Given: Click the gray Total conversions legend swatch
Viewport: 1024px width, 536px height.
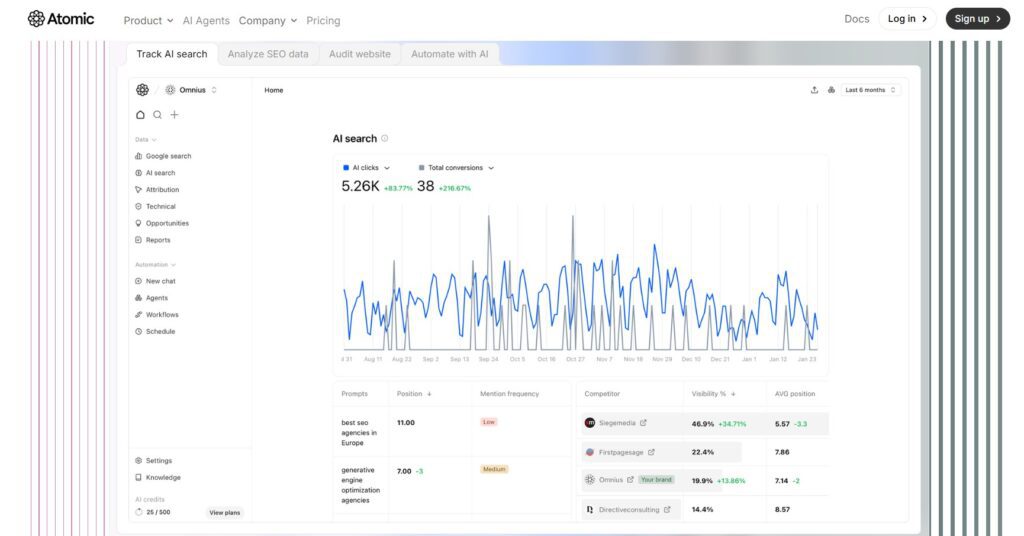Looking at the screenshot, I should (x=421, y=168).
